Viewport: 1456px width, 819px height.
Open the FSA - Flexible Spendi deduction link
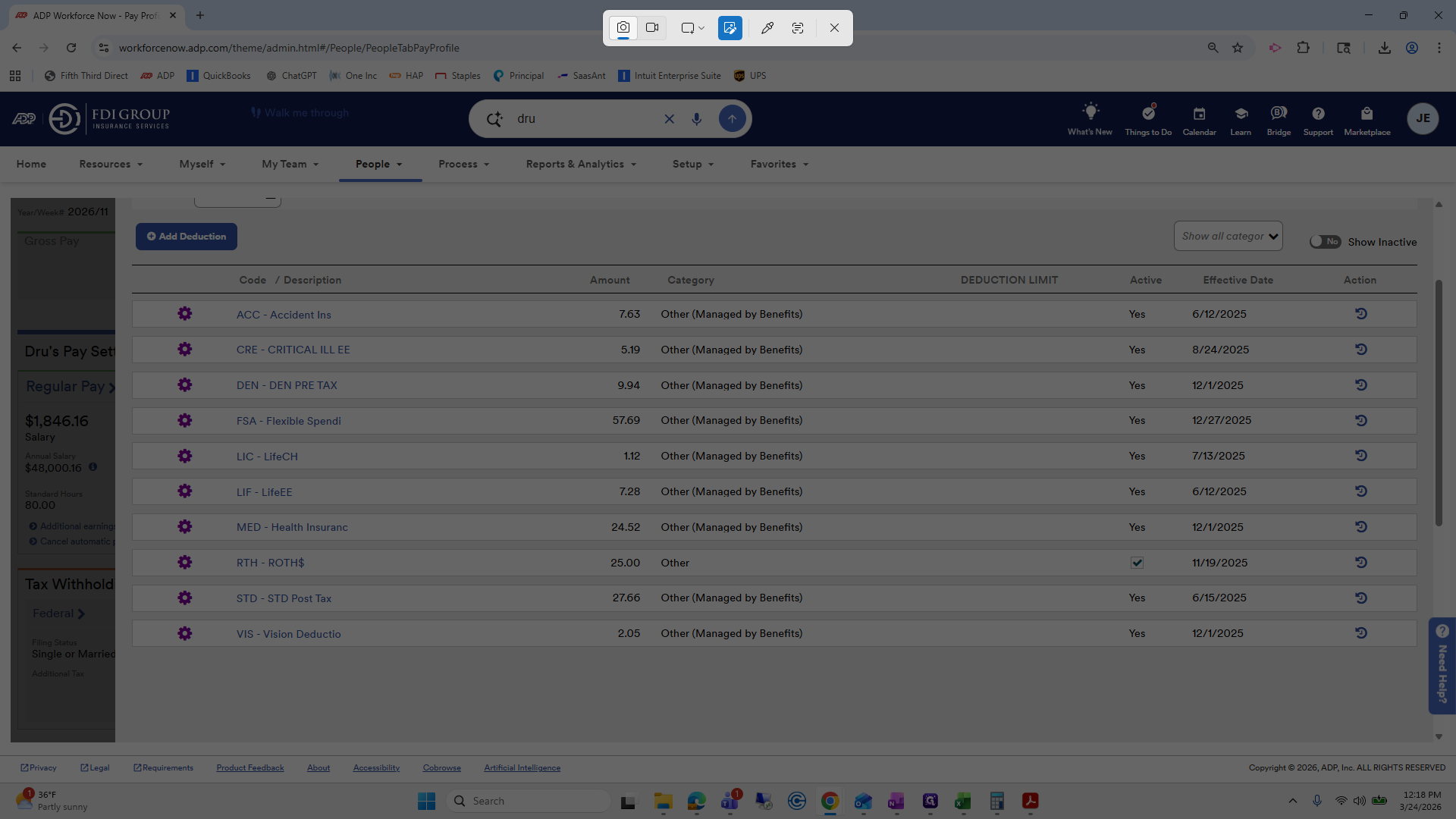click(288, 421)
